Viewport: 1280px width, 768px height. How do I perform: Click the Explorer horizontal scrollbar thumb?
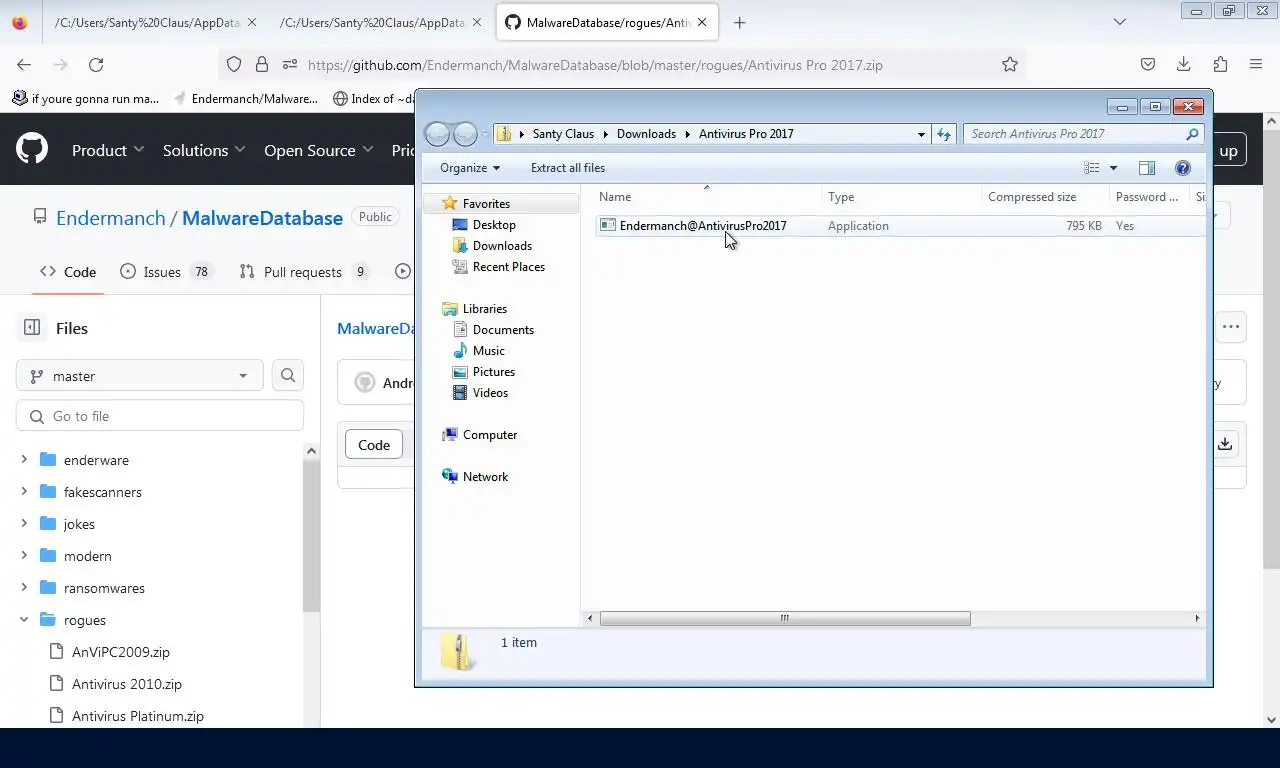pos(785,618)
